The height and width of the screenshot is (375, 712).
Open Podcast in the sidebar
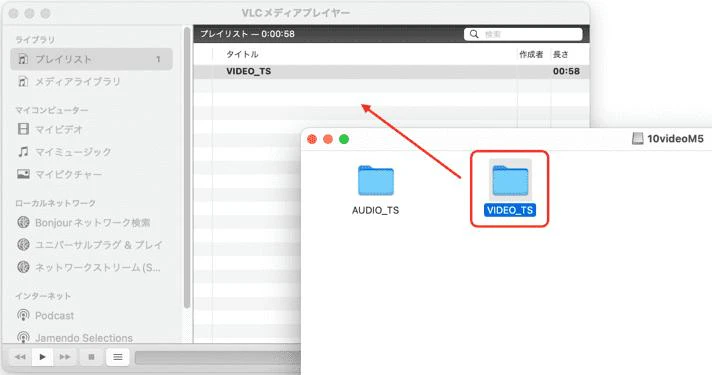coord(54,316)
